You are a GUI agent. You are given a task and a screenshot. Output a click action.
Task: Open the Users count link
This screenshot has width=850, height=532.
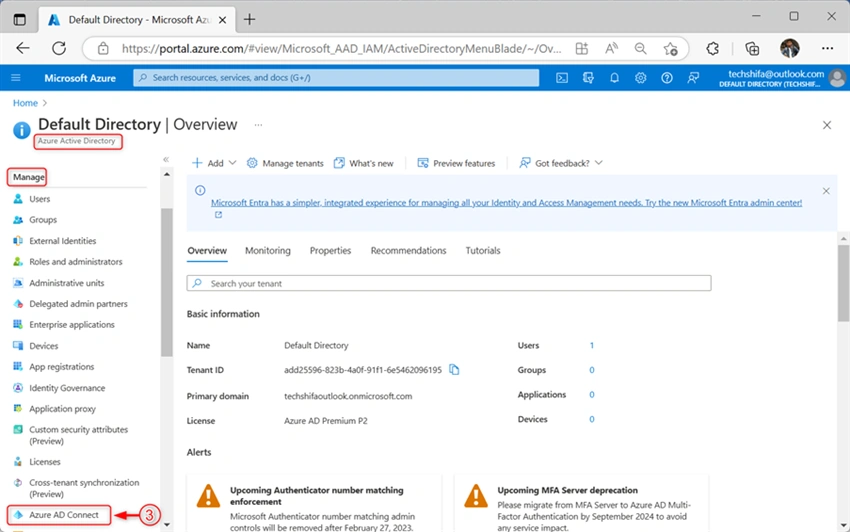592,345
